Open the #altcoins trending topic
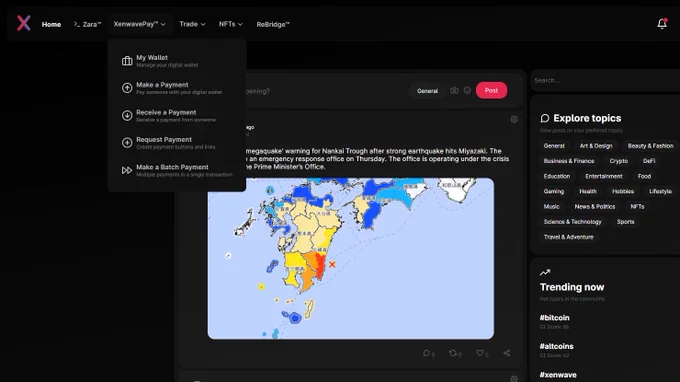 tap(556, 346)
